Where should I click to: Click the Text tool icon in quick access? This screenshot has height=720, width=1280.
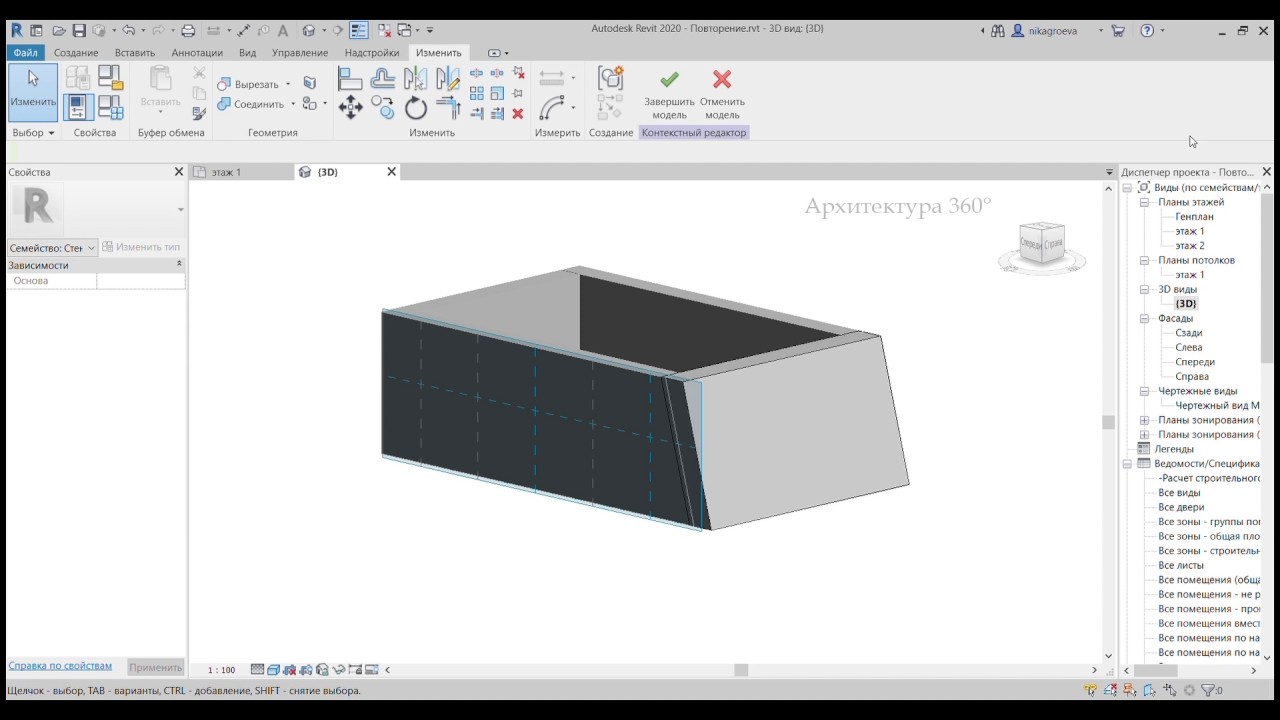click(x=283, y=31)
